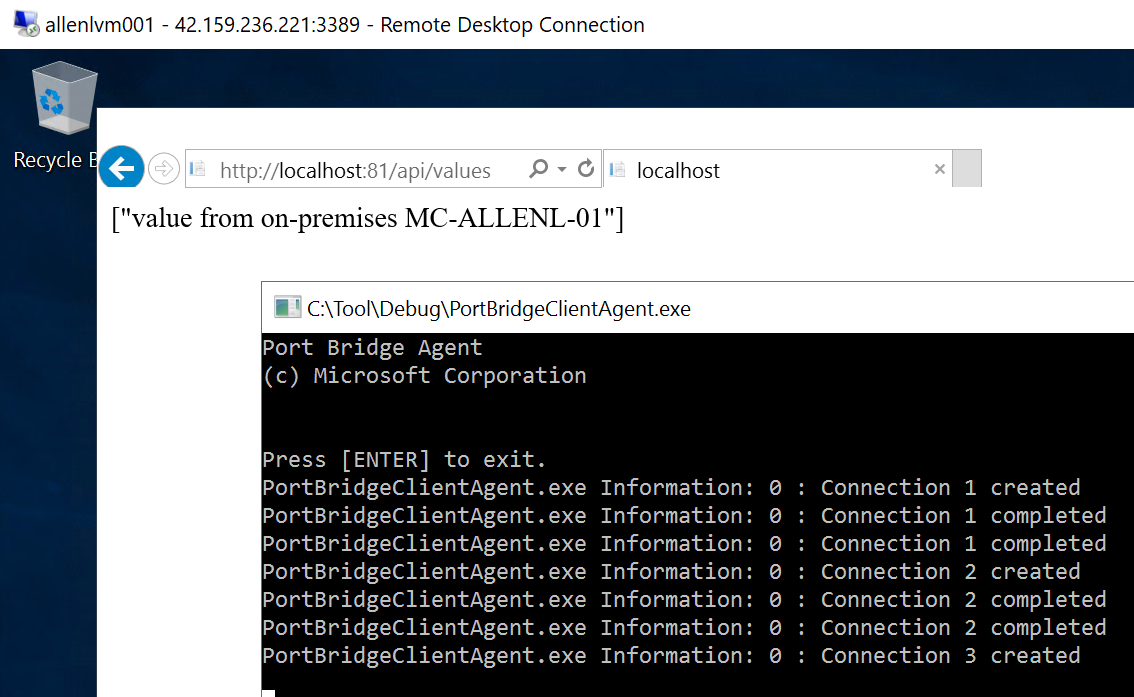
Task: Click the "Press [ENTER] to exit." console line
Action: pos(404,460)
